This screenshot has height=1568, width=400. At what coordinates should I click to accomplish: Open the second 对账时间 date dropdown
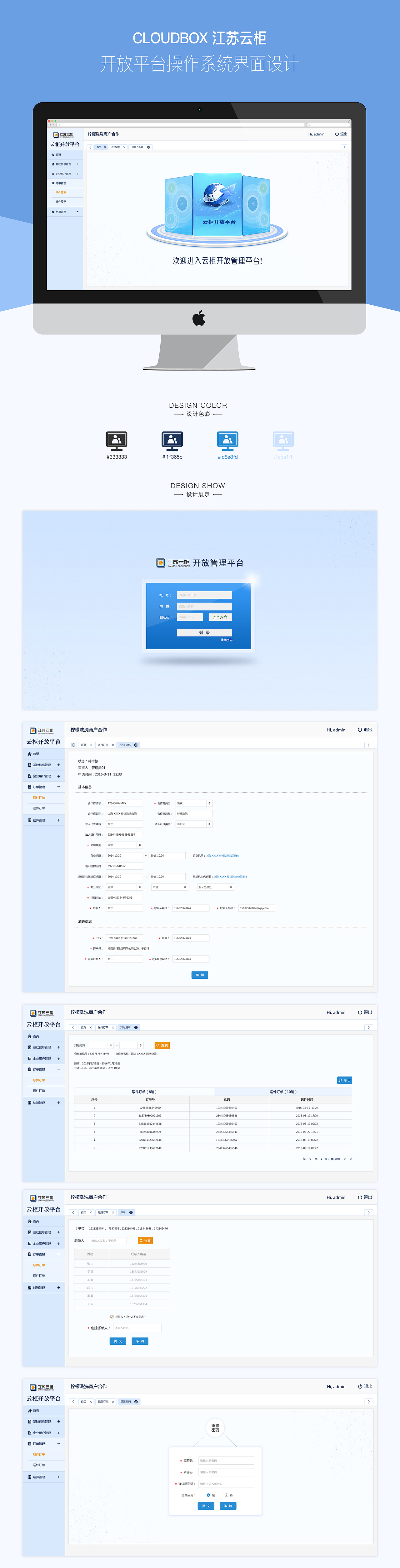131,1045
